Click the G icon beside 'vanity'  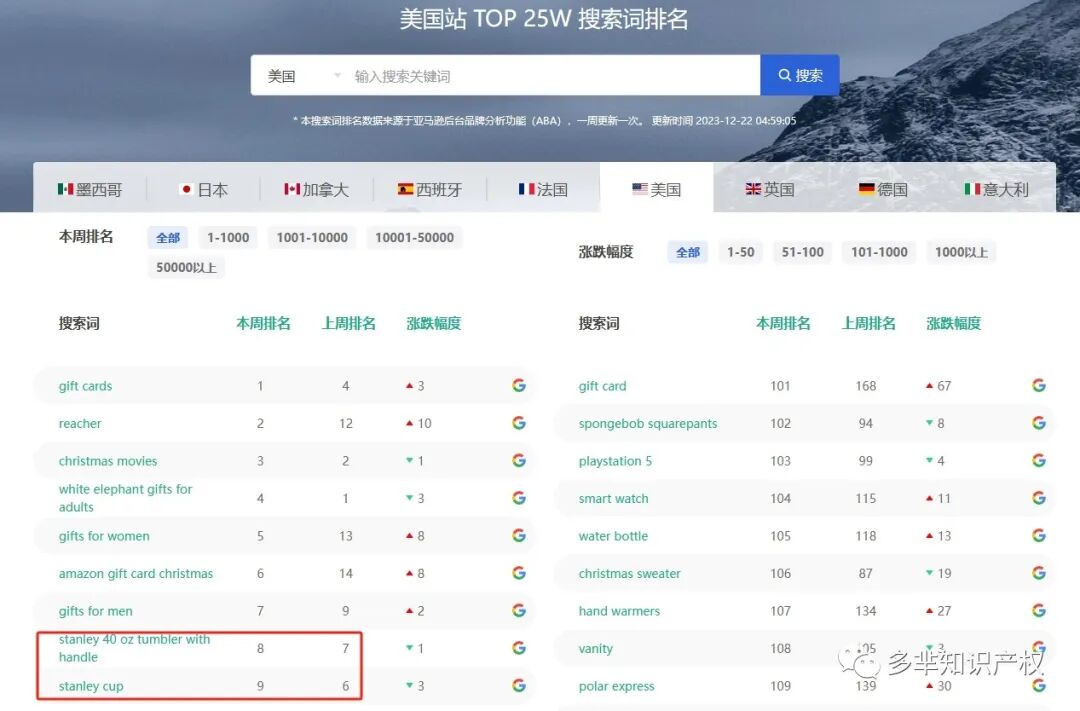click(1038, 648)
